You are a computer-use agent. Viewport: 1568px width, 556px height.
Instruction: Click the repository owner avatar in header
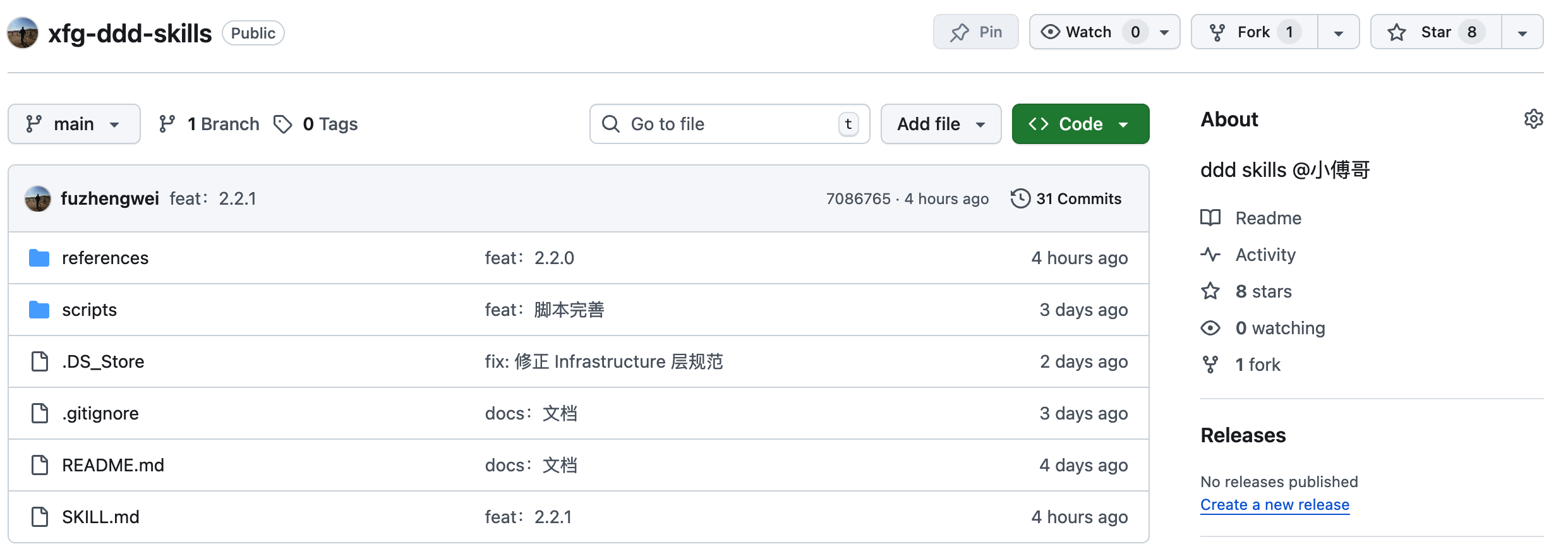[23, 33]
